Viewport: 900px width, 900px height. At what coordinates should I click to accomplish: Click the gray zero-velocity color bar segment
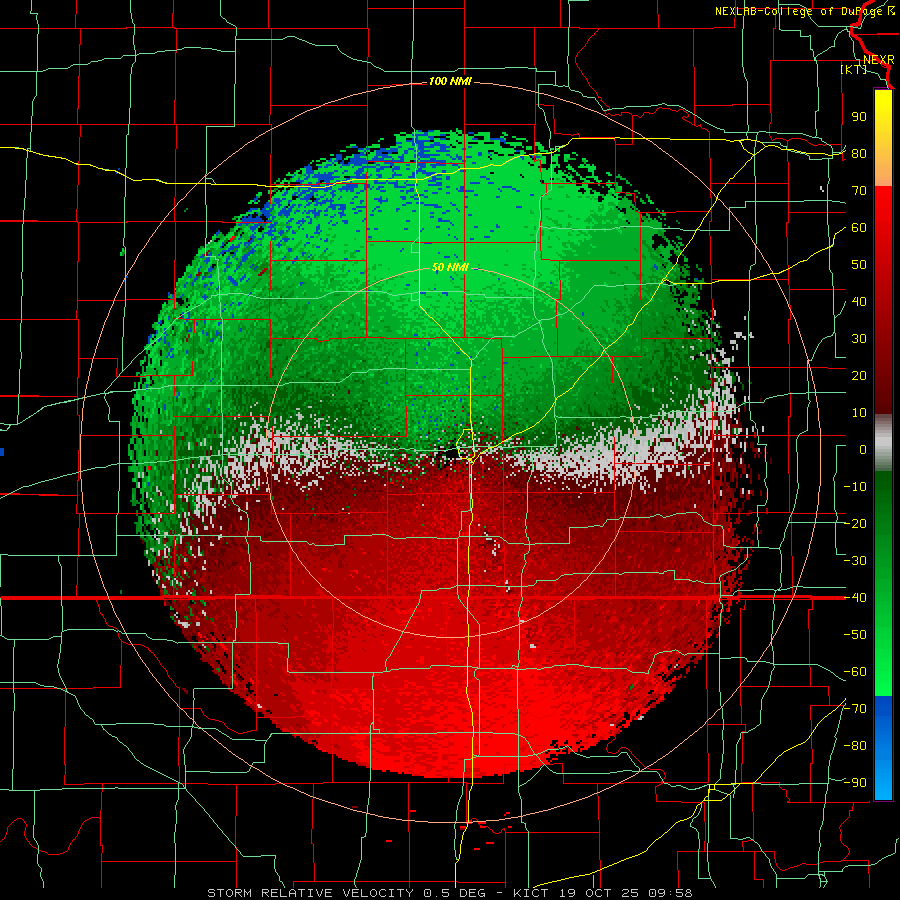point(883,443)
